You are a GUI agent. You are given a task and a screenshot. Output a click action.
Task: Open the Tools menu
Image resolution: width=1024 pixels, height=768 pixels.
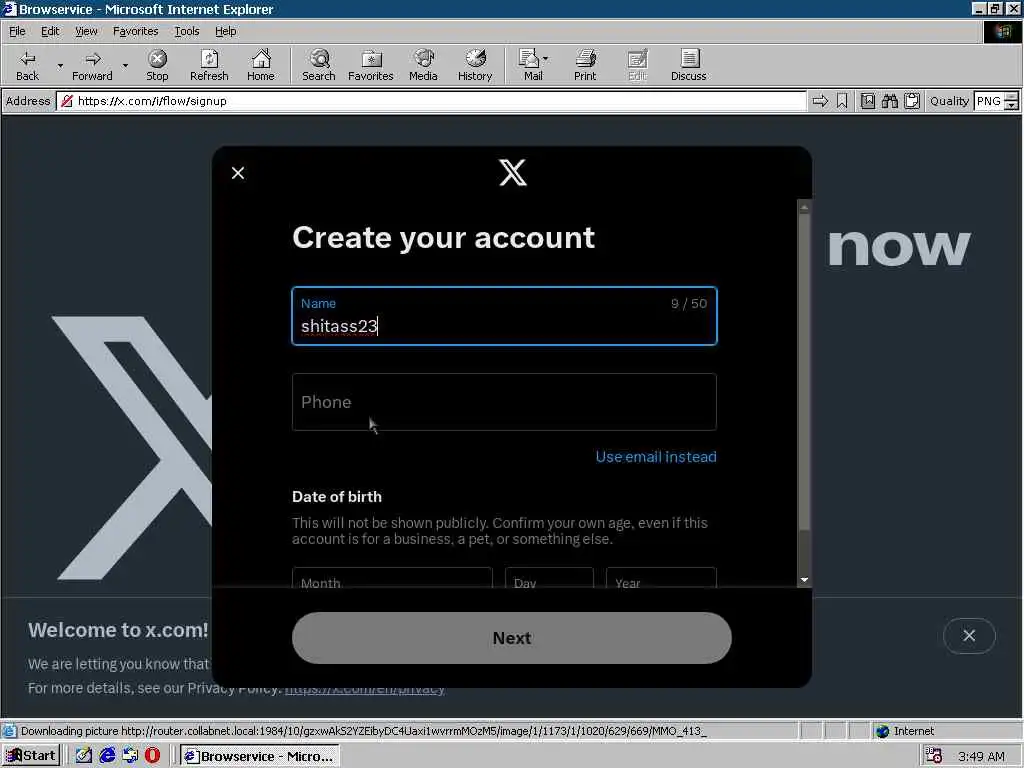click(186, 31)
